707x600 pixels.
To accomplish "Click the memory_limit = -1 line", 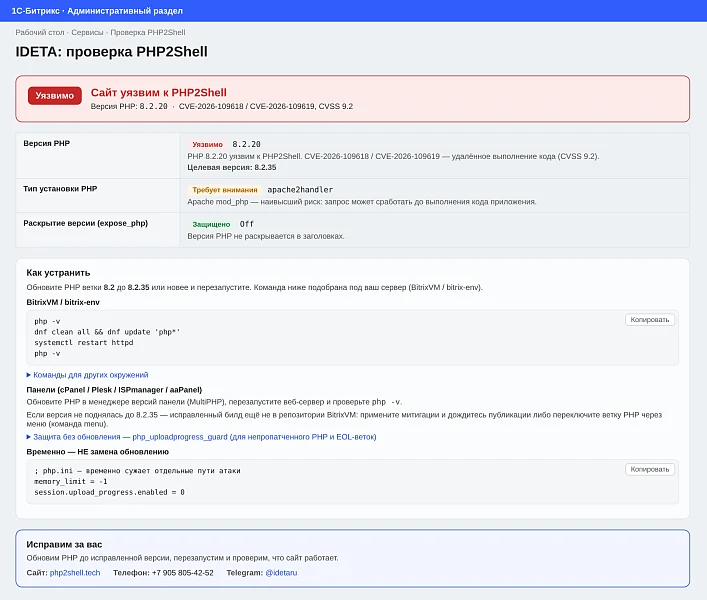I will 71,481.
